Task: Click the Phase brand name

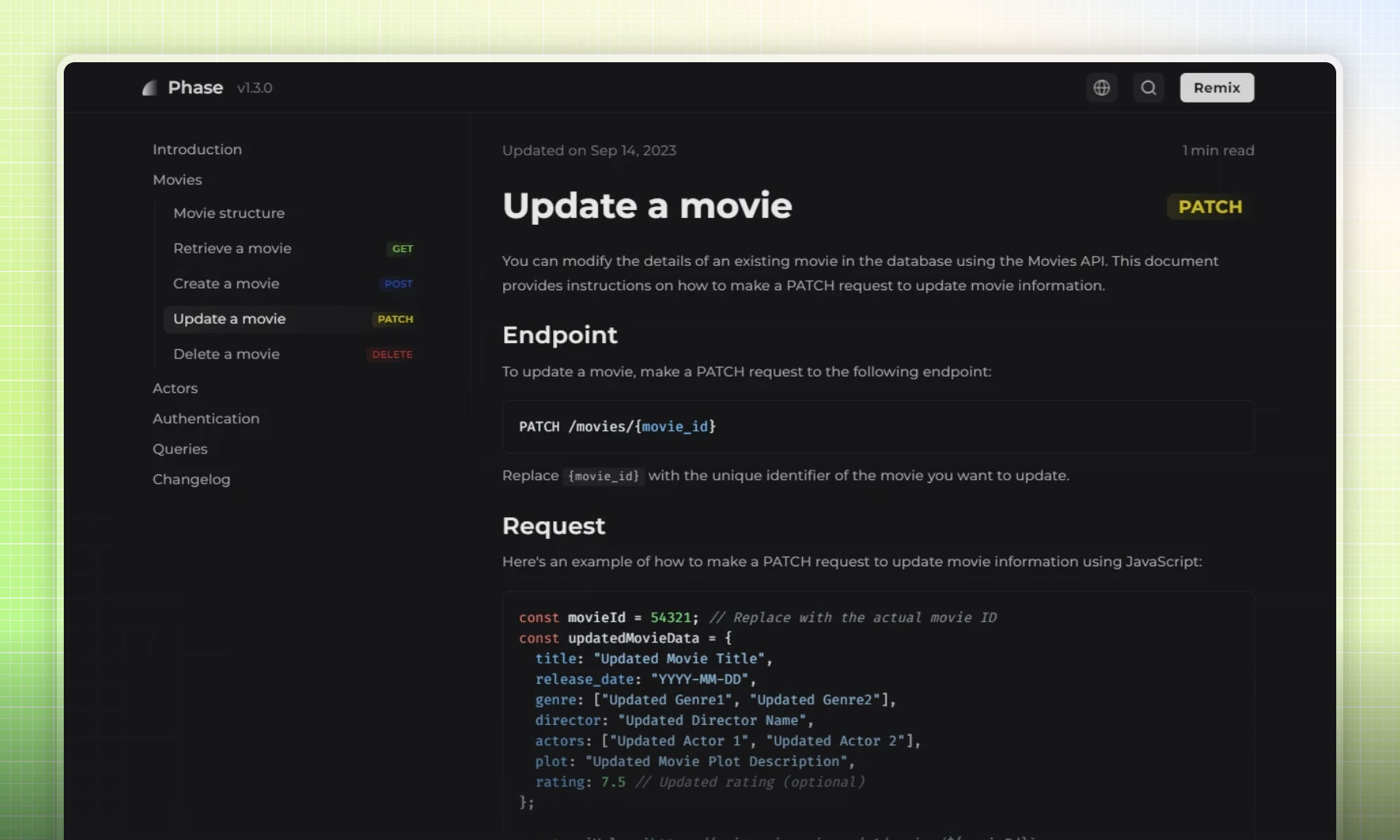Action: tap(195, 88)
